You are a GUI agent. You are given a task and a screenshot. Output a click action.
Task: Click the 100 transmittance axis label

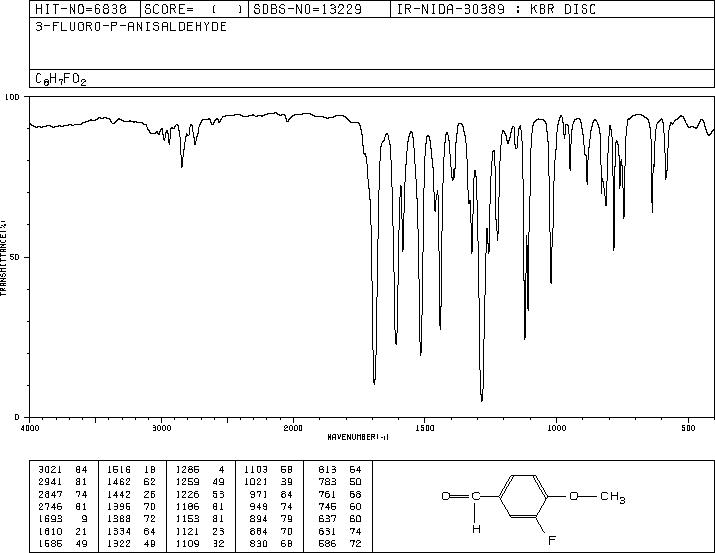point(12,97)
